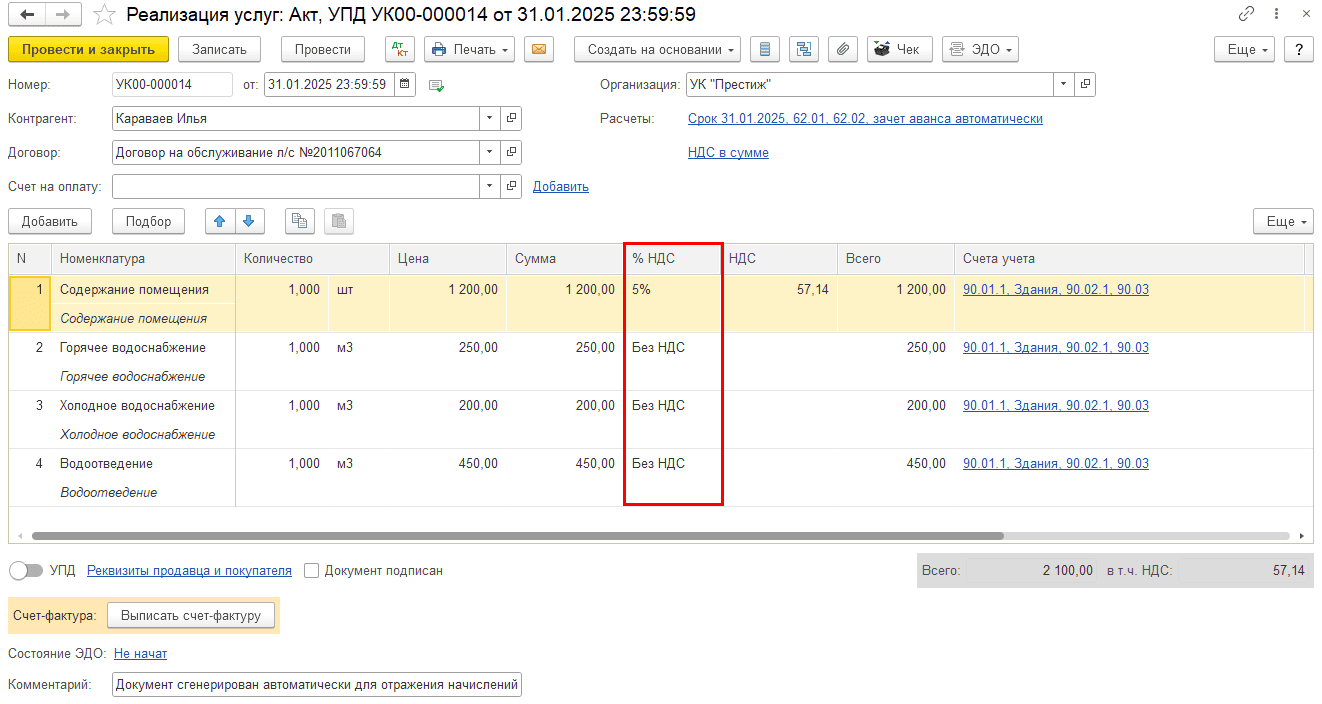1322x704 pixels.
Task: Expand the Контрагент field dropdown arrow
Action: 489,118
